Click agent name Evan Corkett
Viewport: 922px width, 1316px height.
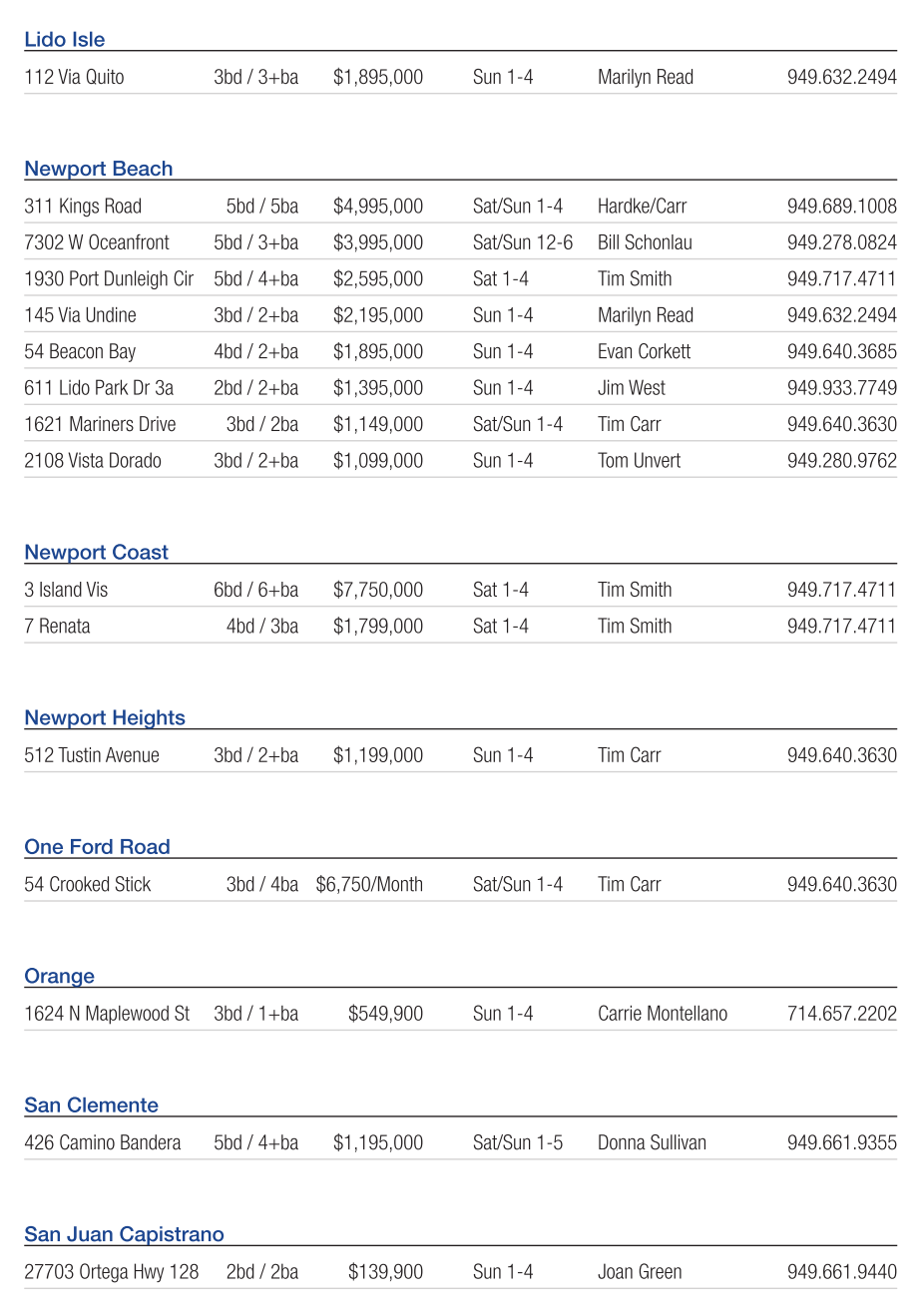644,351
